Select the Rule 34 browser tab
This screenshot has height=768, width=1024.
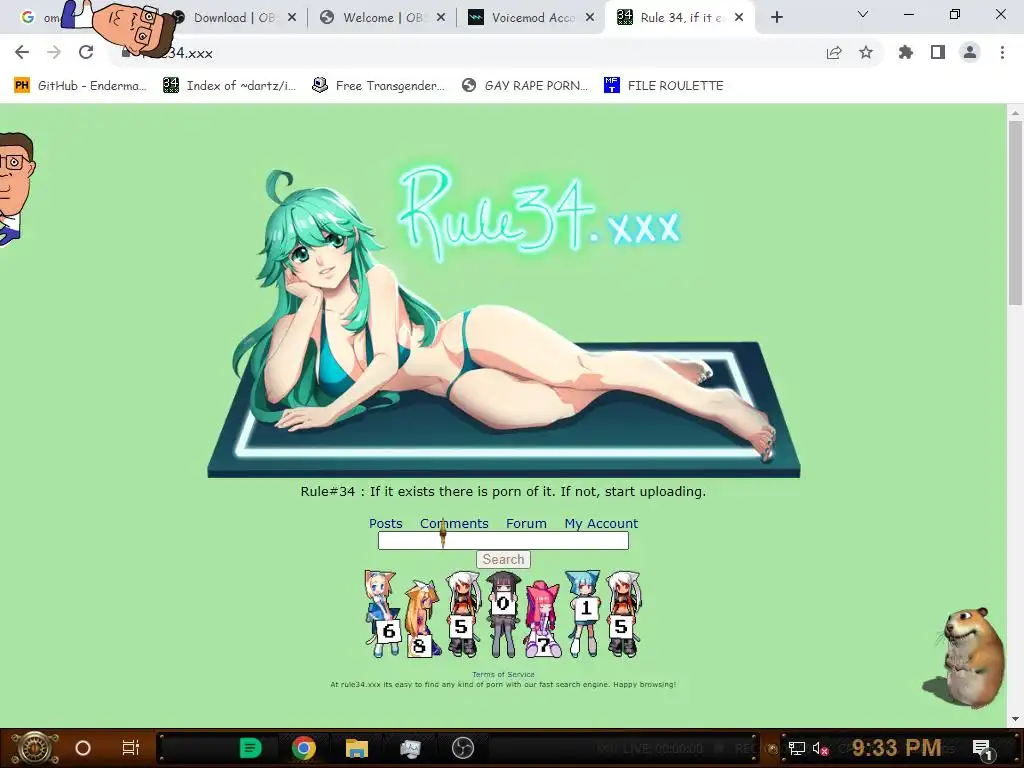679,18
